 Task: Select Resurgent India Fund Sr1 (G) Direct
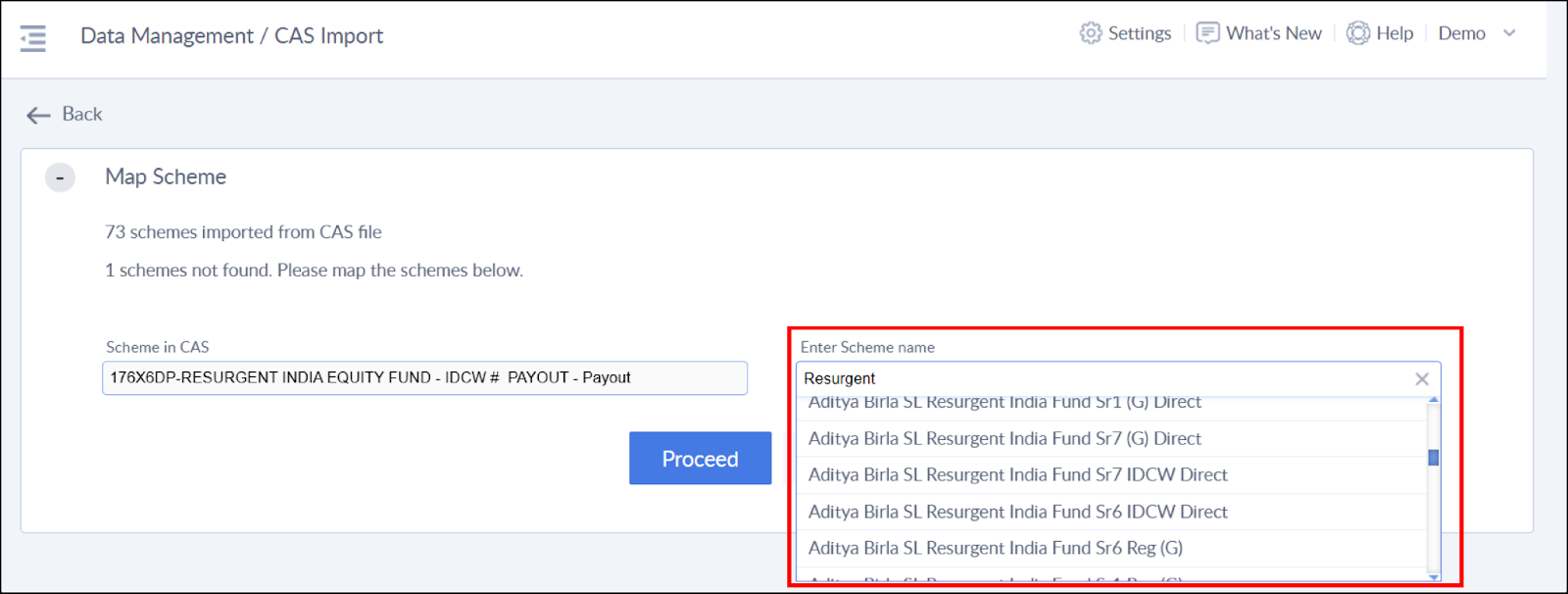pyautogui.click(x=1111, y=407)
